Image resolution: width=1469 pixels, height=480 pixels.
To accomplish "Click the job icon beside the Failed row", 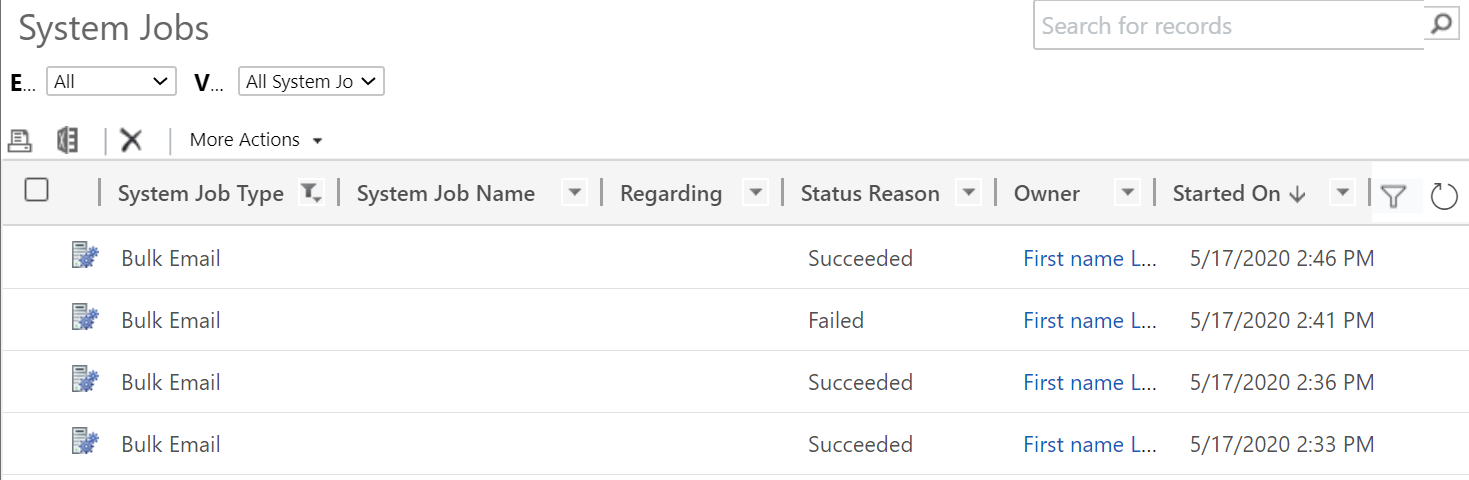I will (x=86, y=319).
